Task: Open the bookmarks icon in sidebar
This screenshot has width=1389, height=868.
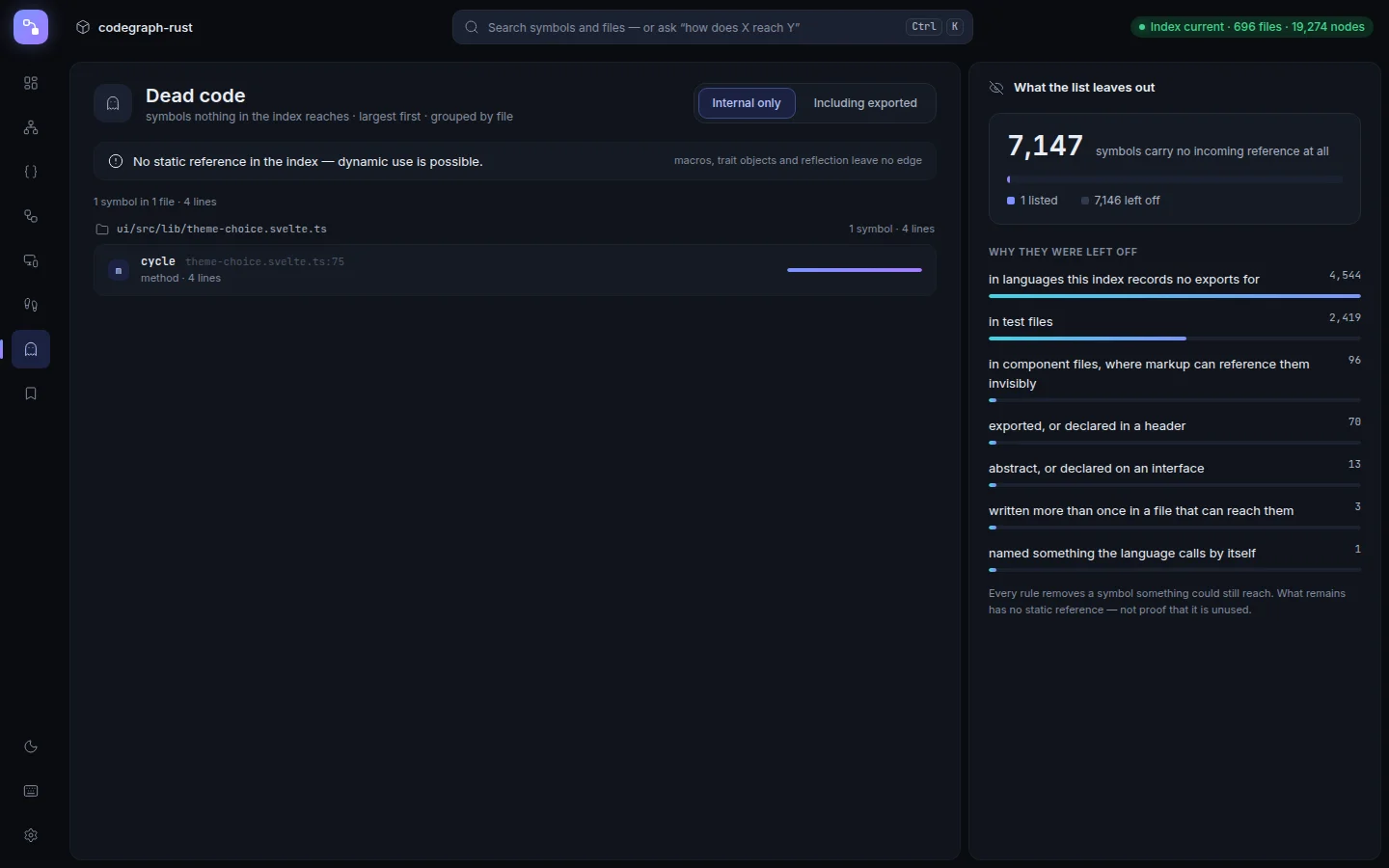Action: coord(31,393)
